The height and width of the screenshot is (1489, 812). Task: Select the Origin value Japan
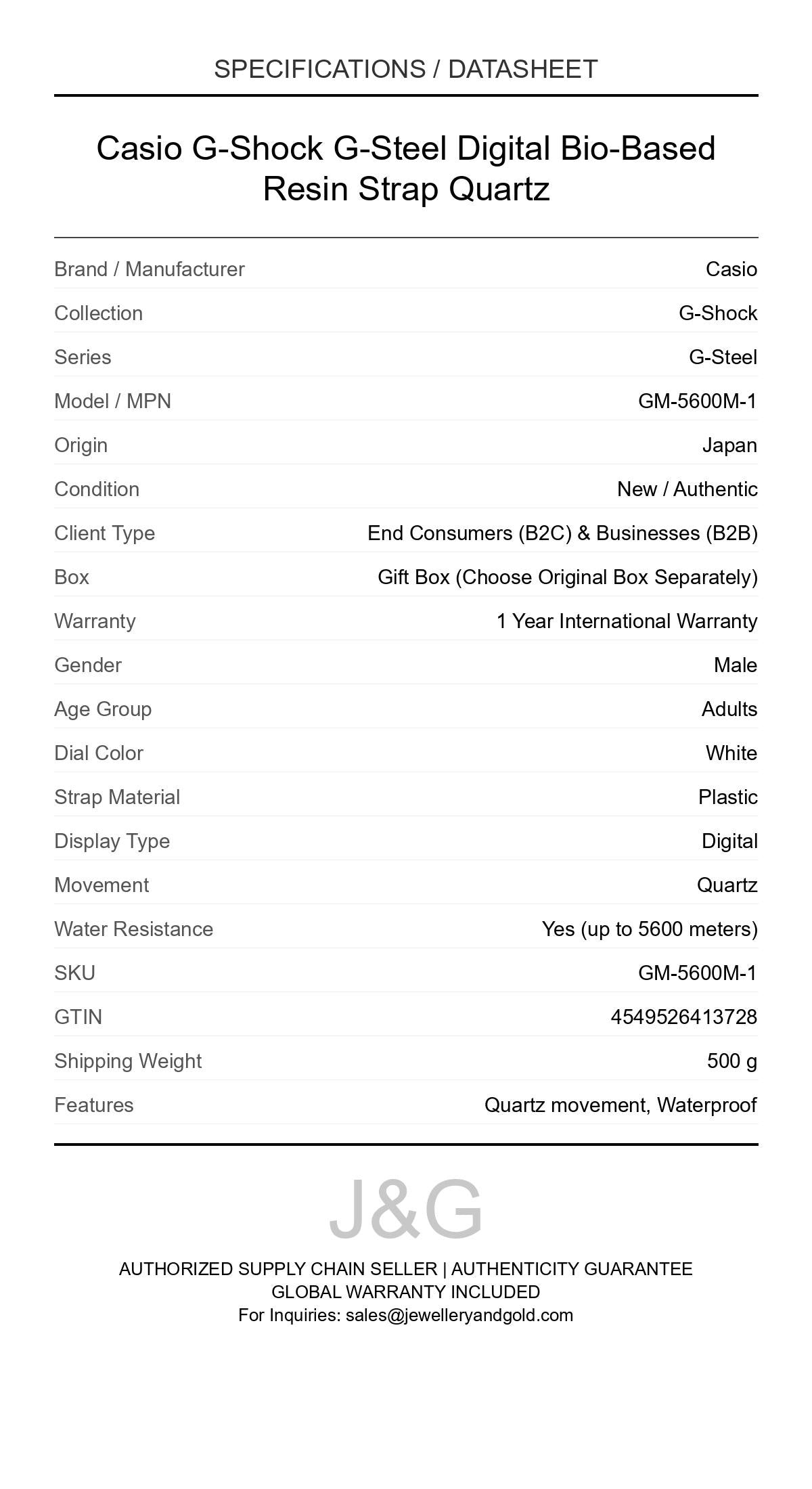729,445
